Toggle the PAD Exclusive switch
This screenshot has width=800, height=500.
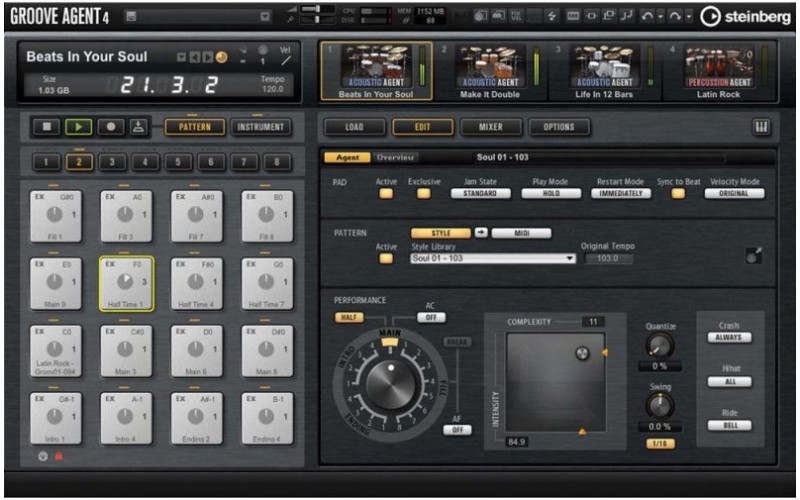tap(424, 193)
